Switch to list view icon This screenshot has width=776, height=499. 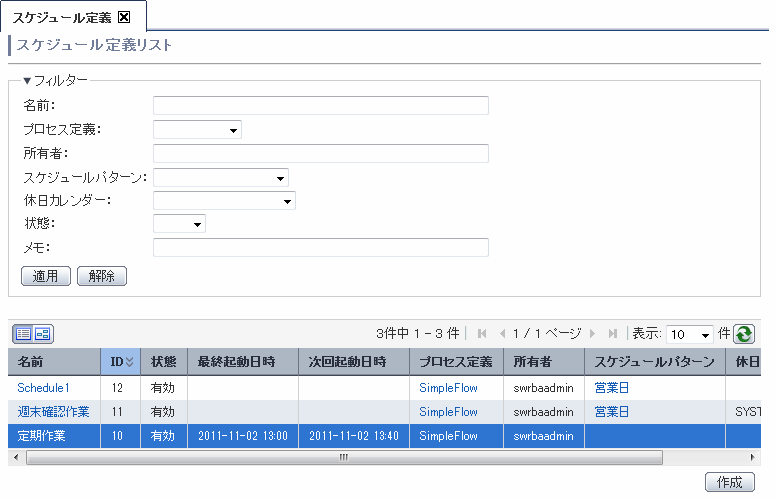[x=24, y=334]
